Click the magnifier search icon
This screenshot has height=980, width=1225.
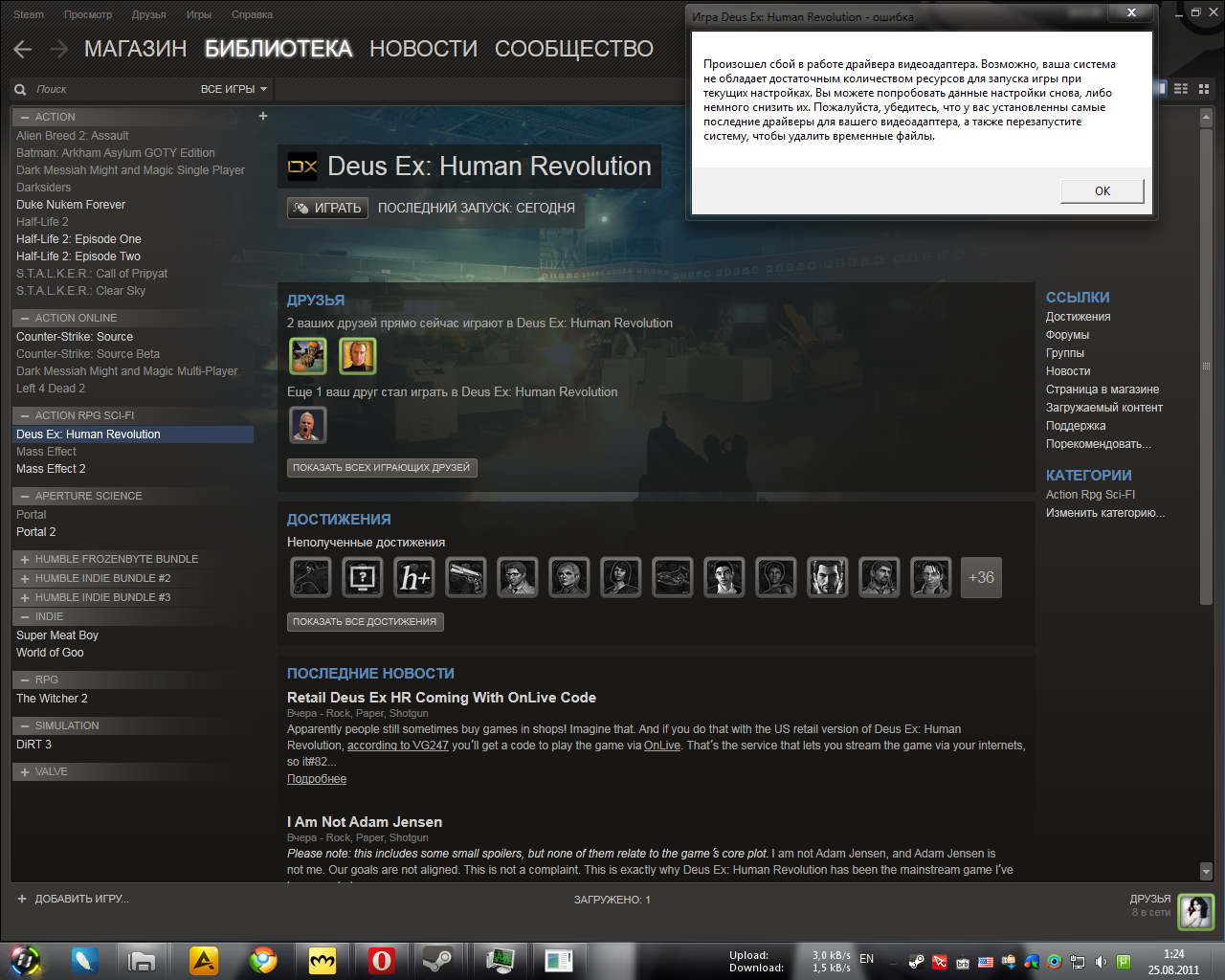(x=20, y=89)
